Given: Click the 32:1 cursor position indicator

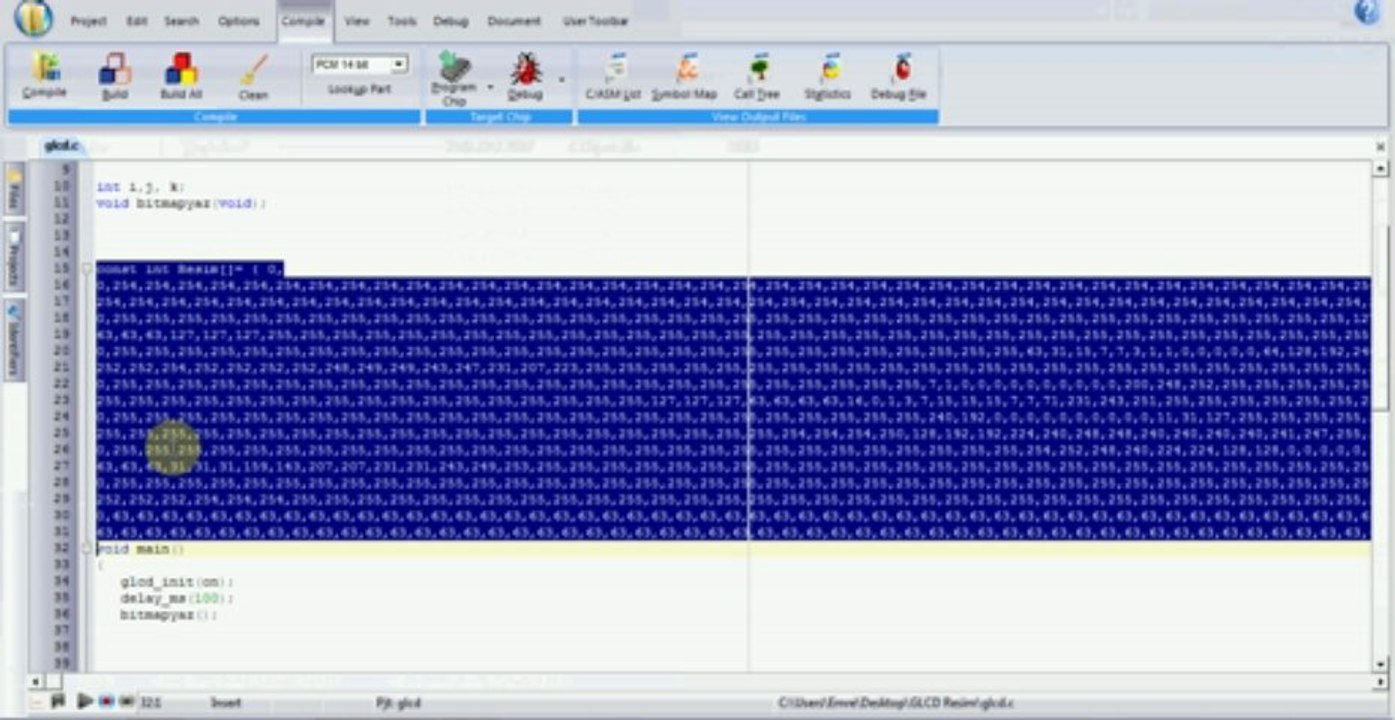Looking at the screenshot, I should 151,703.
